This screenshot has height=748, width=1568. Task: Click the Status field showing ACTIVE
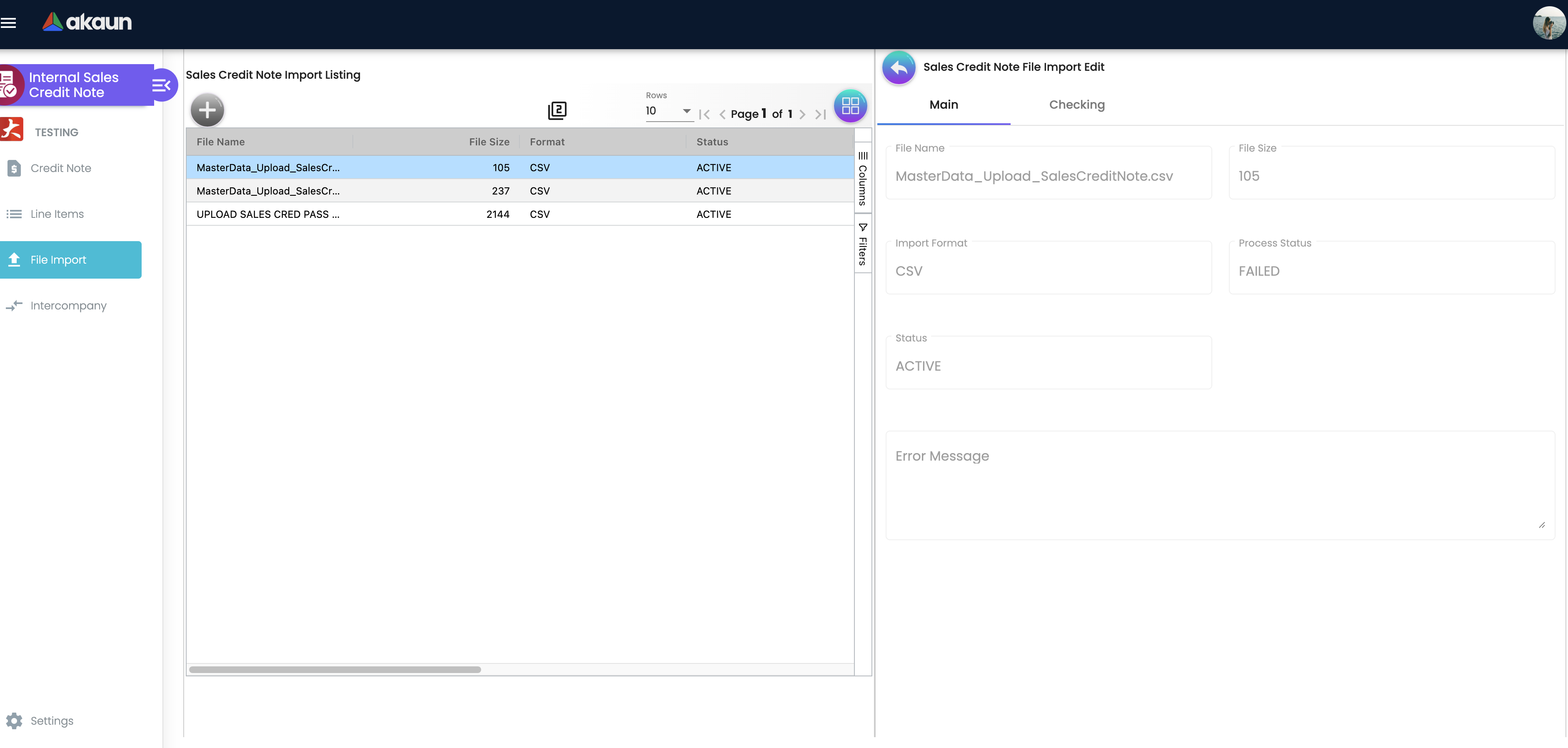pos(1048,363)
